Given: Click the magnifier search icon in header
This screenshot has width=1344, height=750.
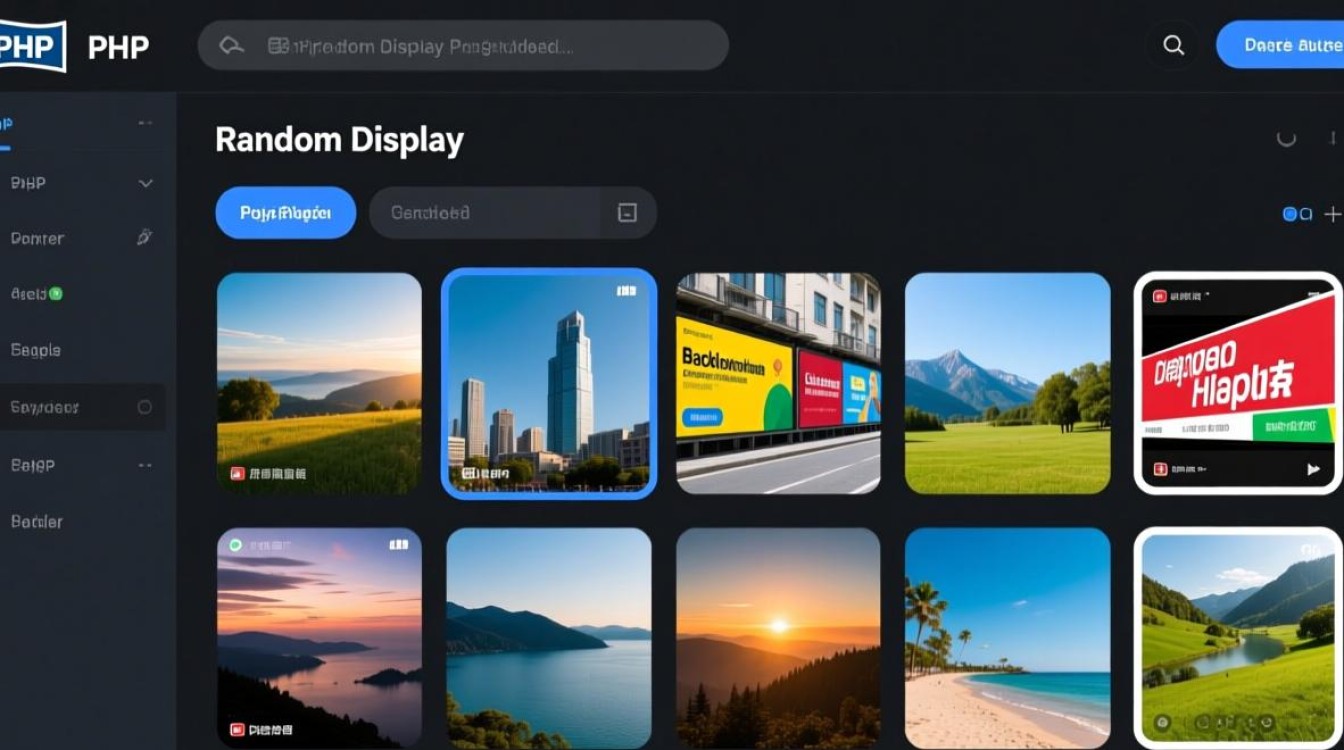Looking at the screenshot, I should pyautogui.click(x=1173, y=45).
